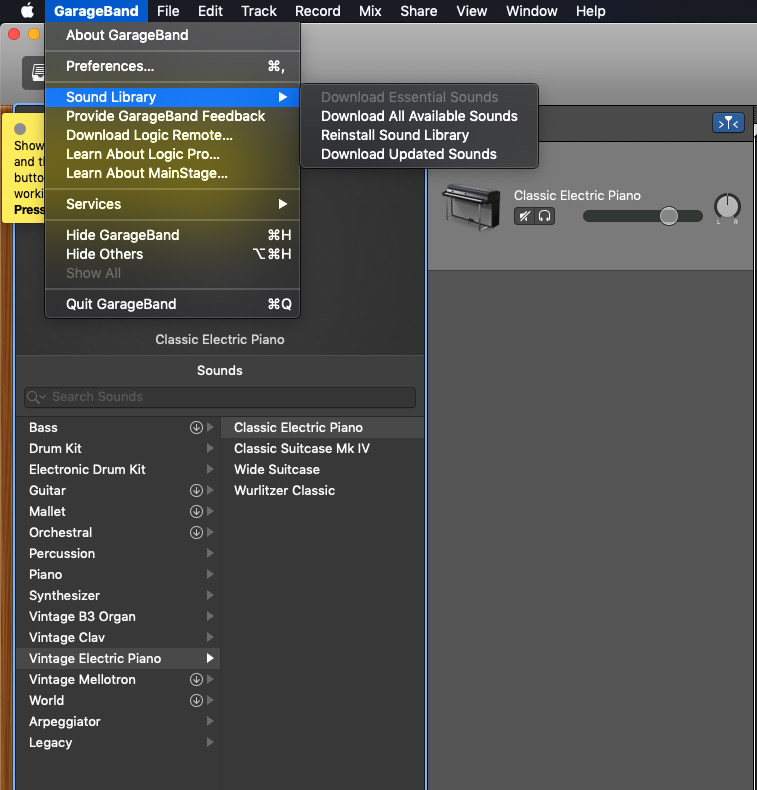Adjust the track pan knob
757x790 pixels.
[x=727, y=206]
